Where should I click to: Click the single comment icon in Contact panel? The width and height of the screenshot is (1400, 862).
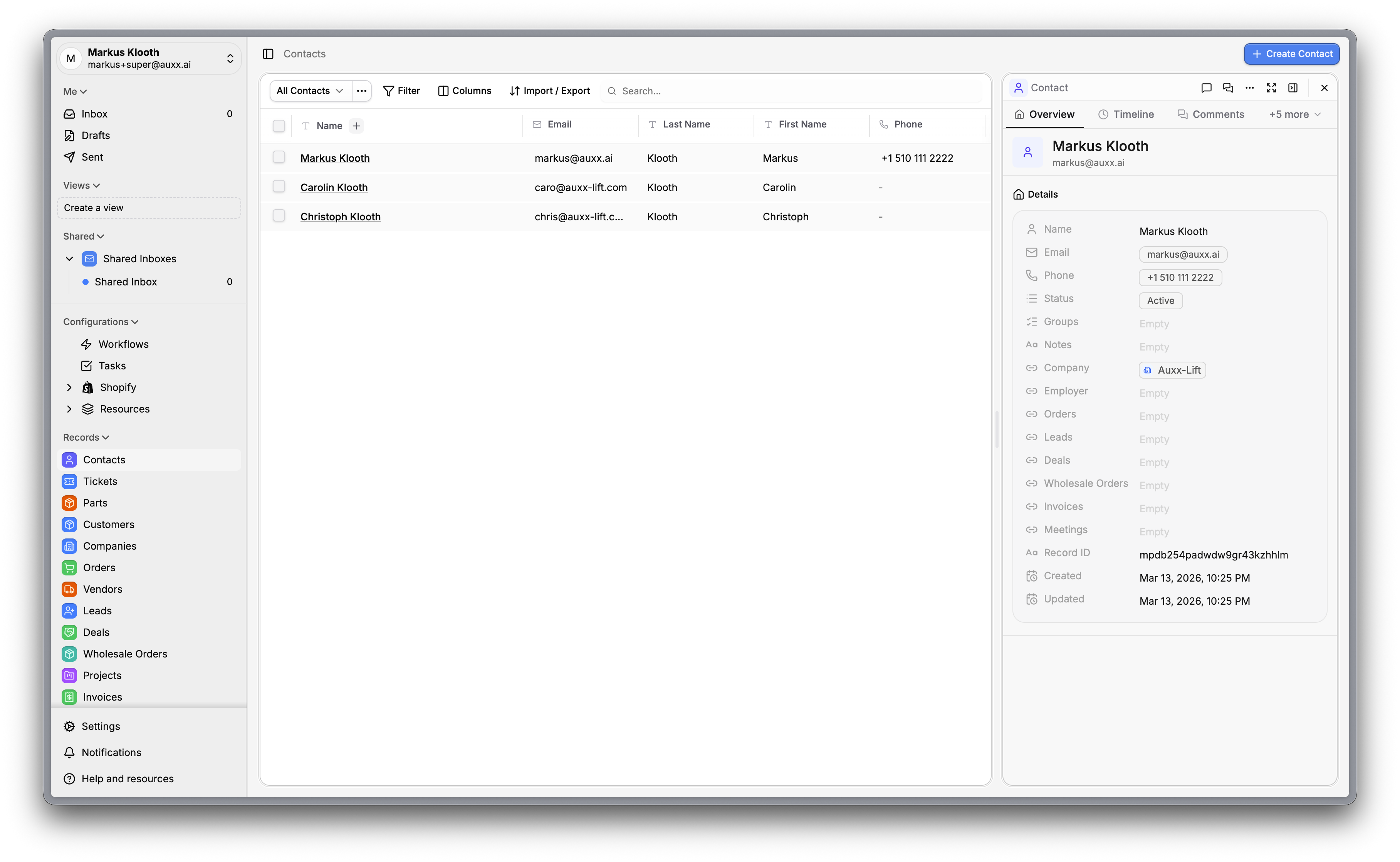click(1206, 88)
